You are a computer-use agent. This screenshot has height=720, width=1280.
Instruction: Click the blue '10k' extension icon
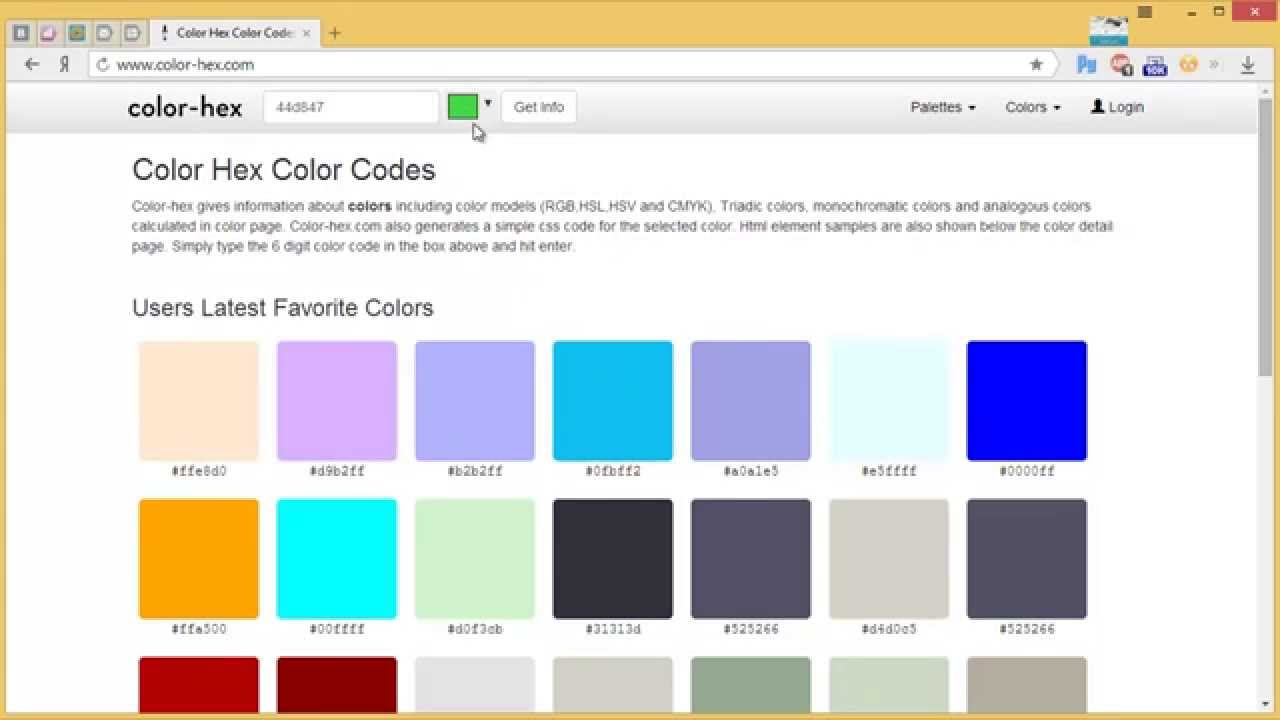(1155, 65)
